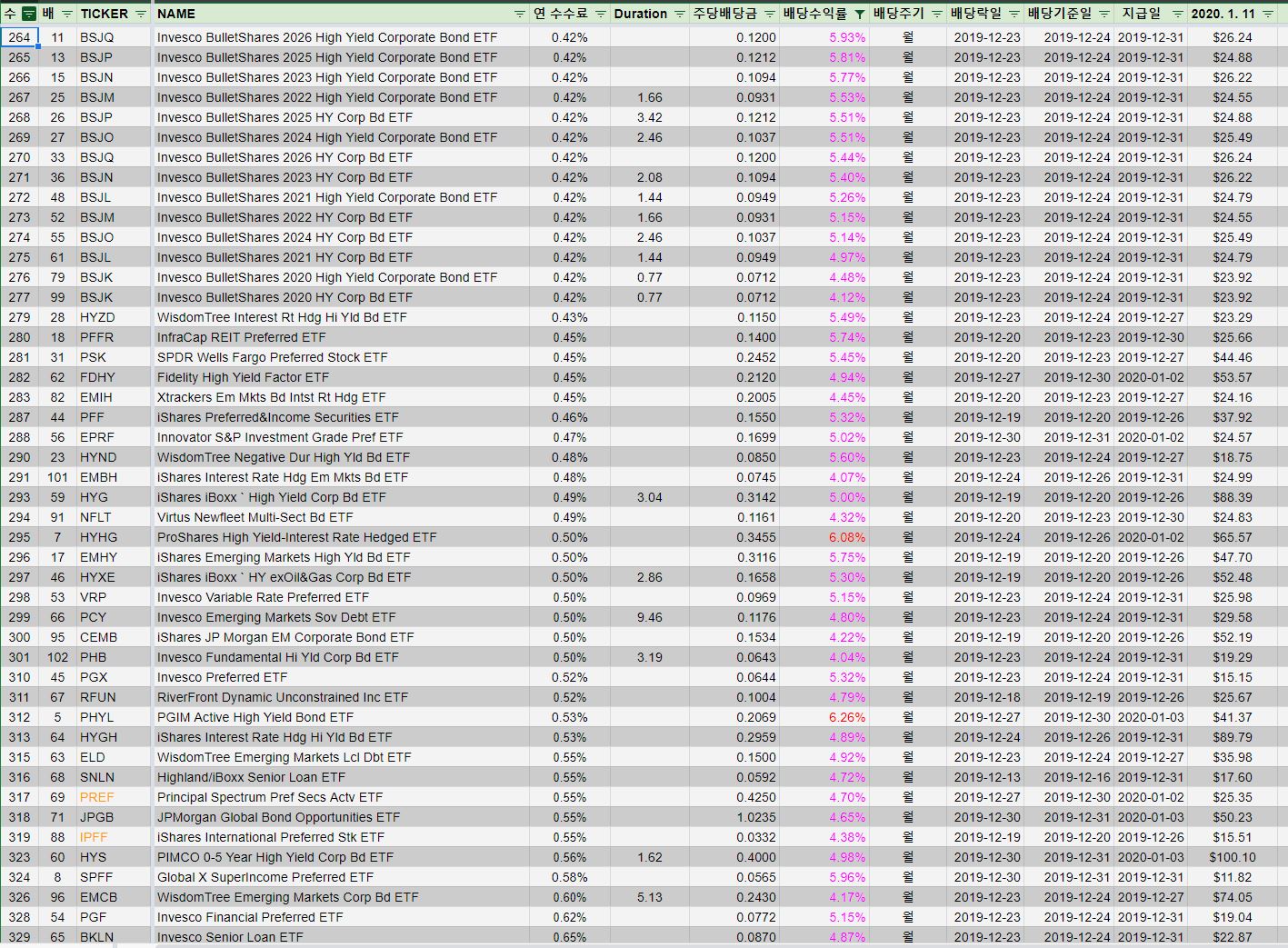Select name 'PGIM Active High Yield Bond ETF'
The image size is (1288, 948).
tap(341, 717)
